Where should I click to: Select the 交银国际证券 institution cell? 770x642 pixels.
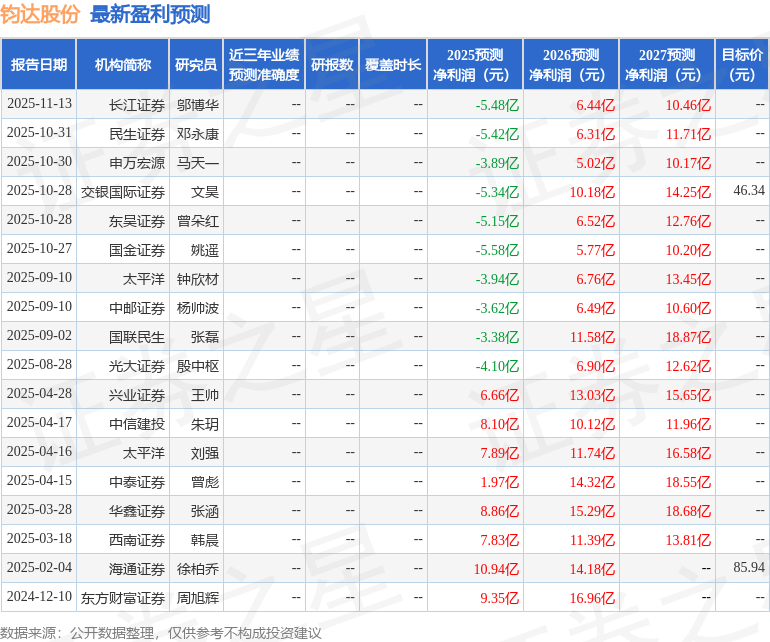click(x=123, y=192)
